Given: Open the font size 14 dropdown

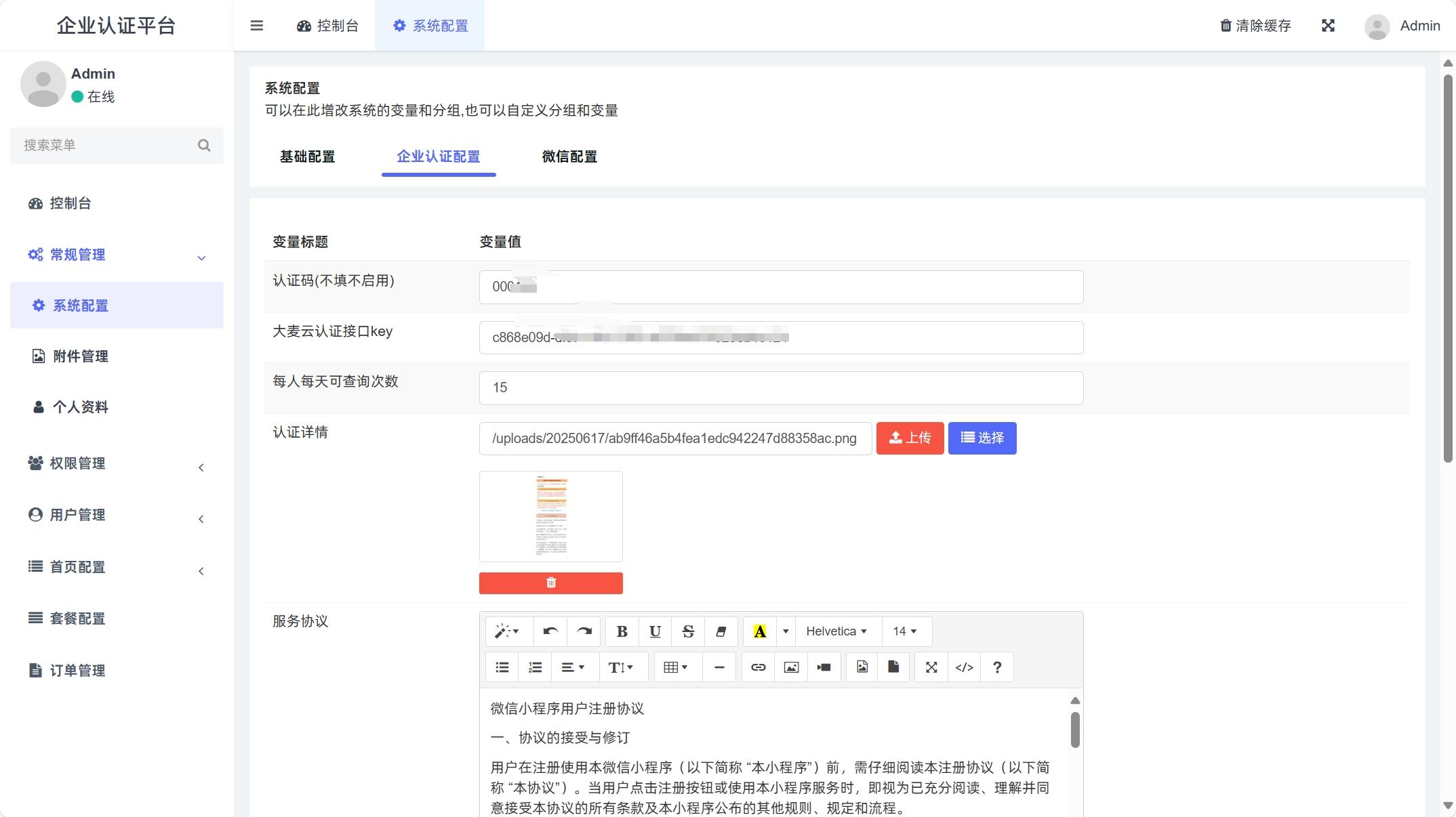Looking at the screenshot, I should (x=905, y=631).
